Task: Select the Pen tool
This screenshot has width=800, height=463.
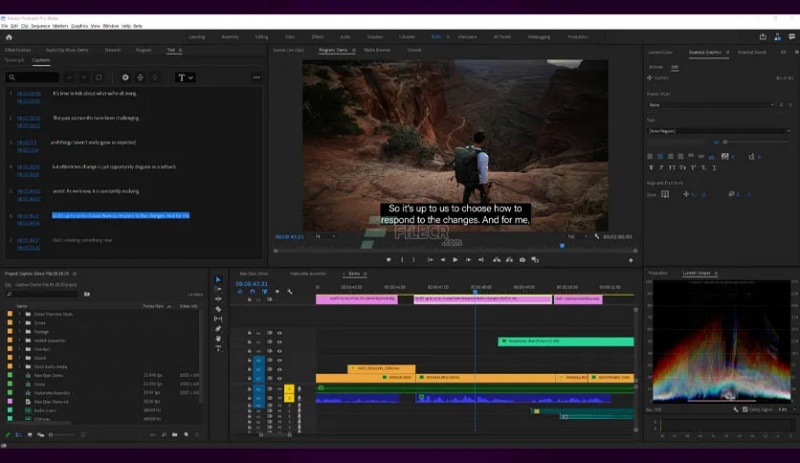Action: click(218, 329)
